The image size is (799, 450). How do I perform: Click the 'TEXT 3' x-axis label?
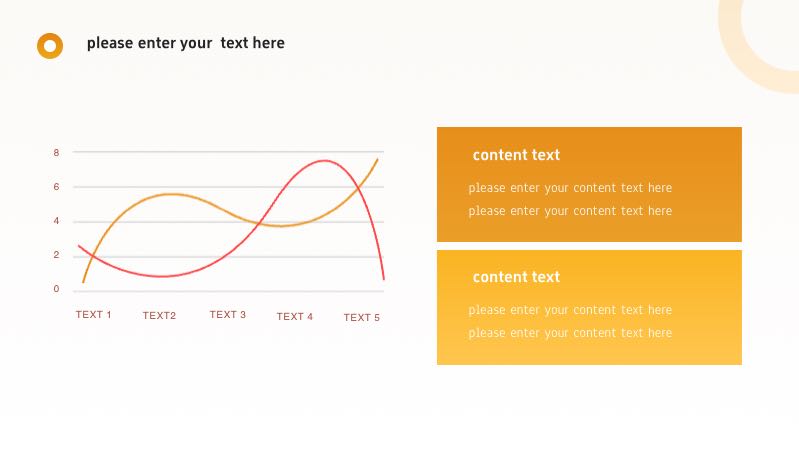[x=227, y=315]
